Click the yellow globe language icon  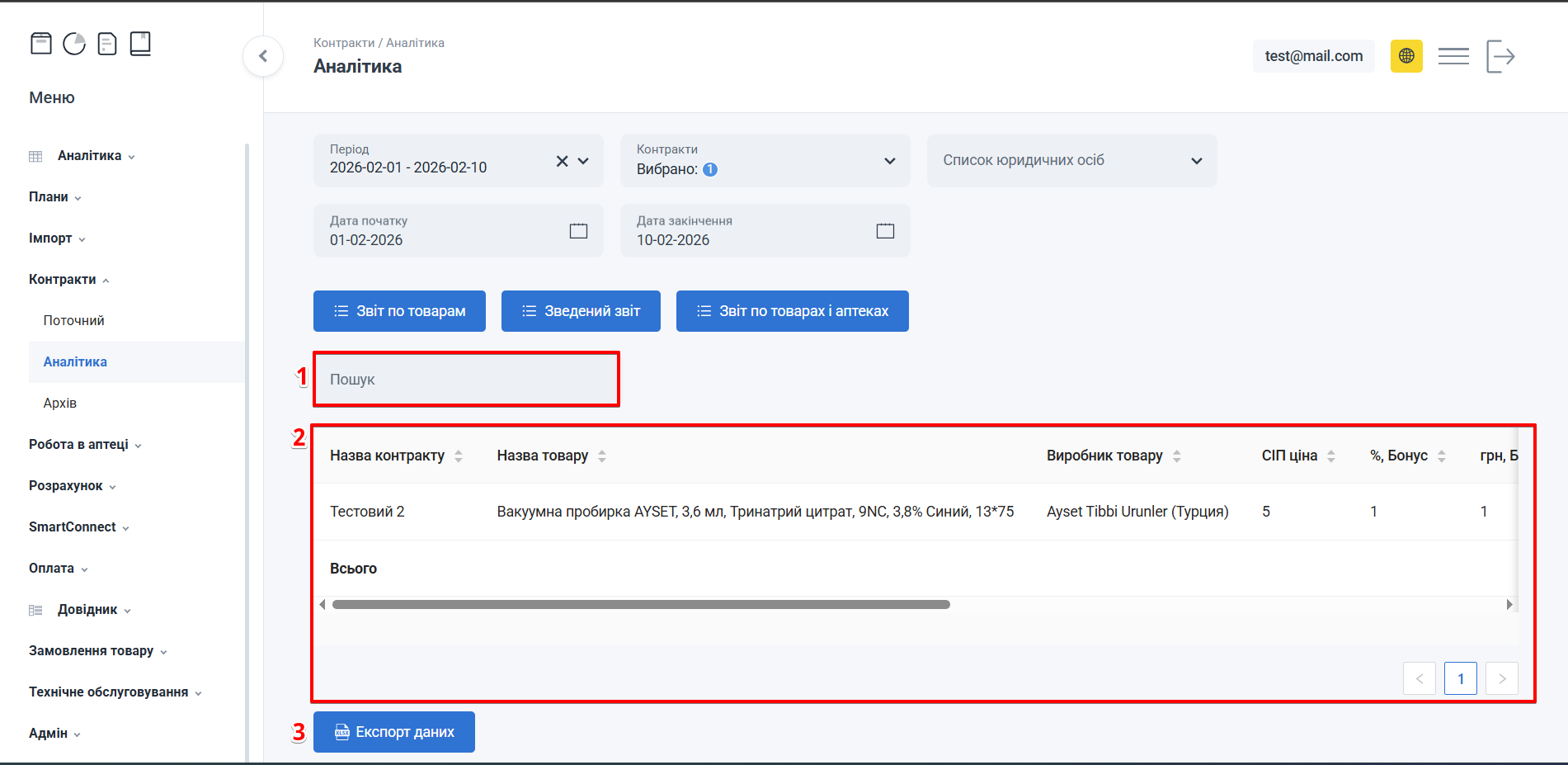click(1406, 56)
